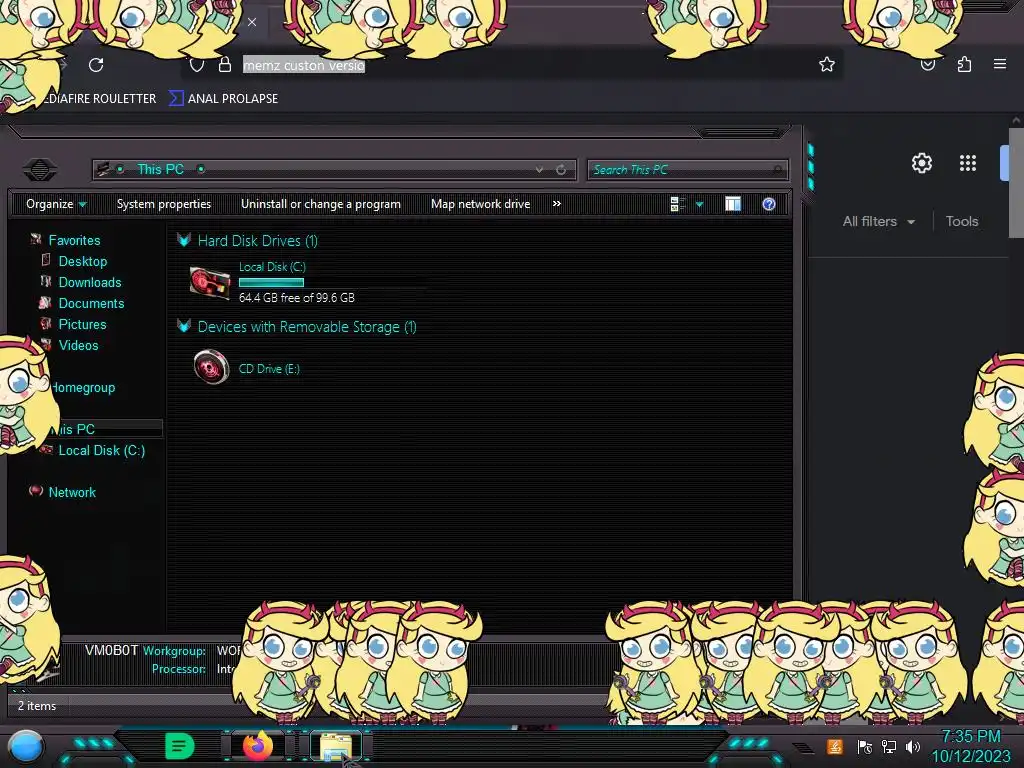Select Network in navigation pane
Image resolution: width=1024 pixels, height=768 pixels.
[x=72, y=492]
